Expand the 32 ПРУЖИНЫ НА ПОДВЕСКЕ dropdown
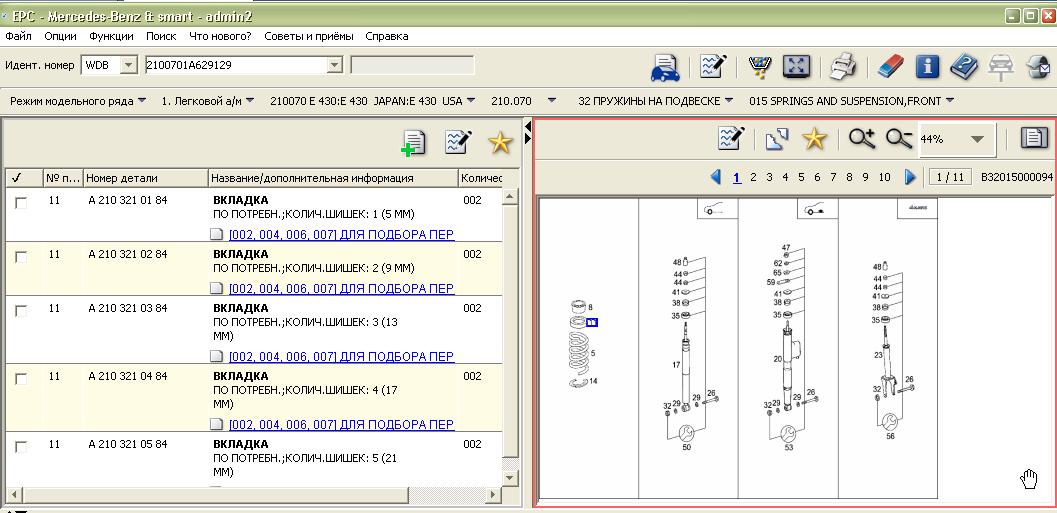Image resolution: width=1057 pixels, height=513 pixels. tap(729, 100)
